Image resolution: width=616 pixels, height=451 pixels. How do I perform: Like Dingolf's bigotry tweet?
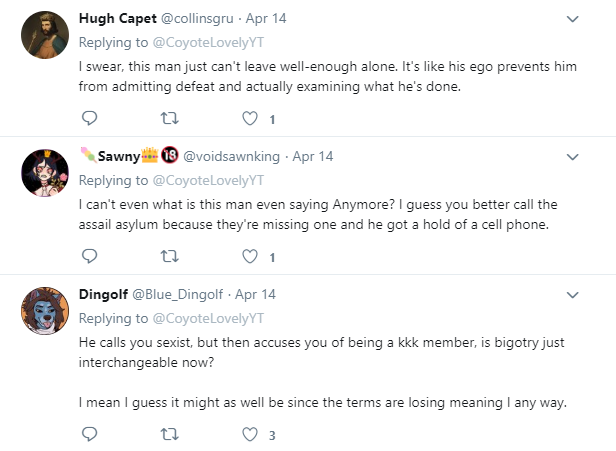250,434
